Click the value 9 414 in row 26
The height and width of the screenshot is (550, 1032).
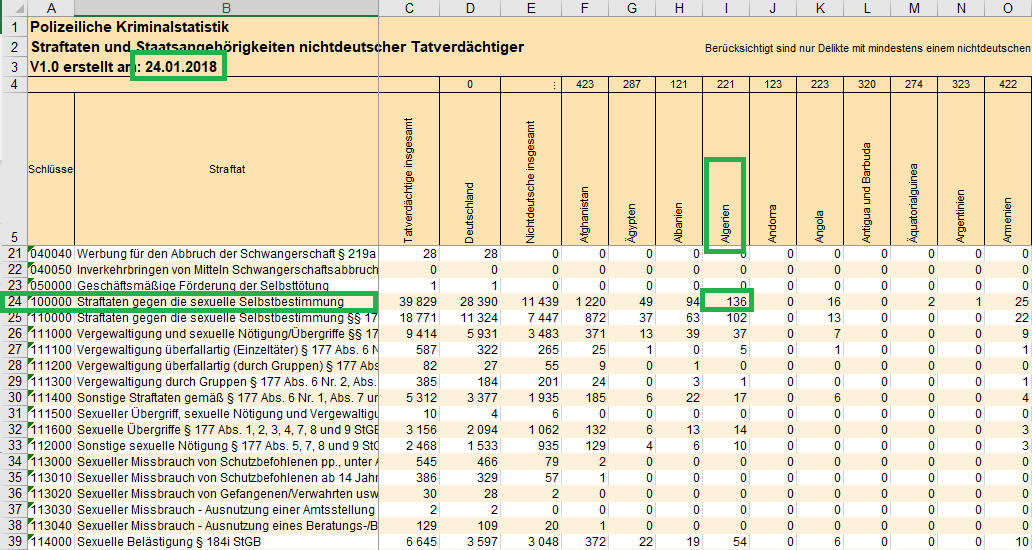tap(409, 334)
